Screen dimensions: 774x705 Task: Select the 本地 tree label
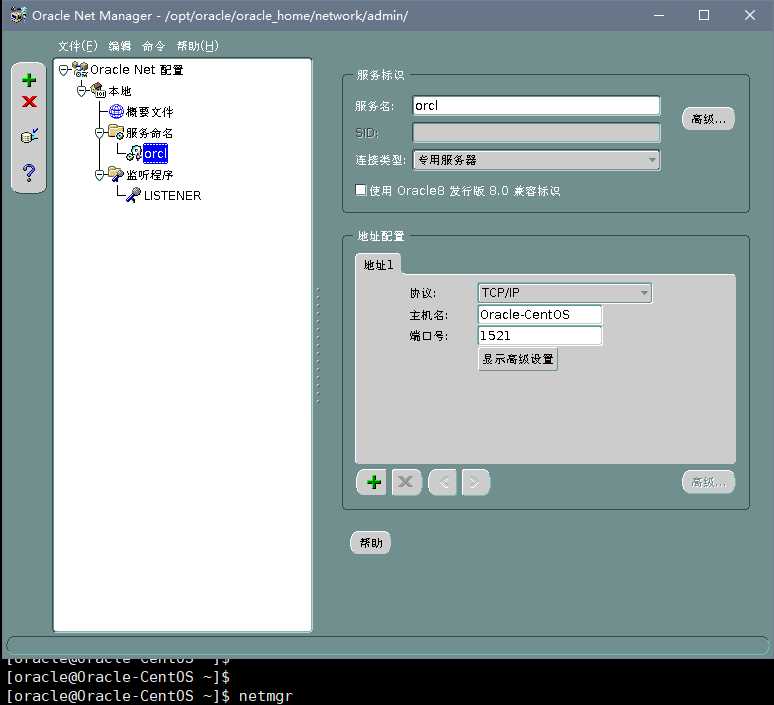point(120,91)
